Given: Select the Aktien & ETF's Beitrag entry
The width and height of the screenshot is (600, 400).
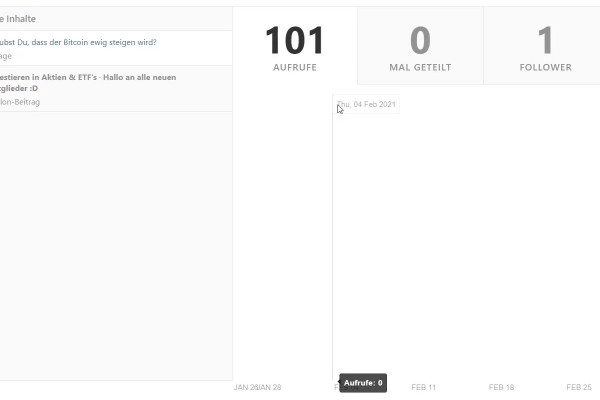Looking at the screenshot, I should [x=116, y=88].
